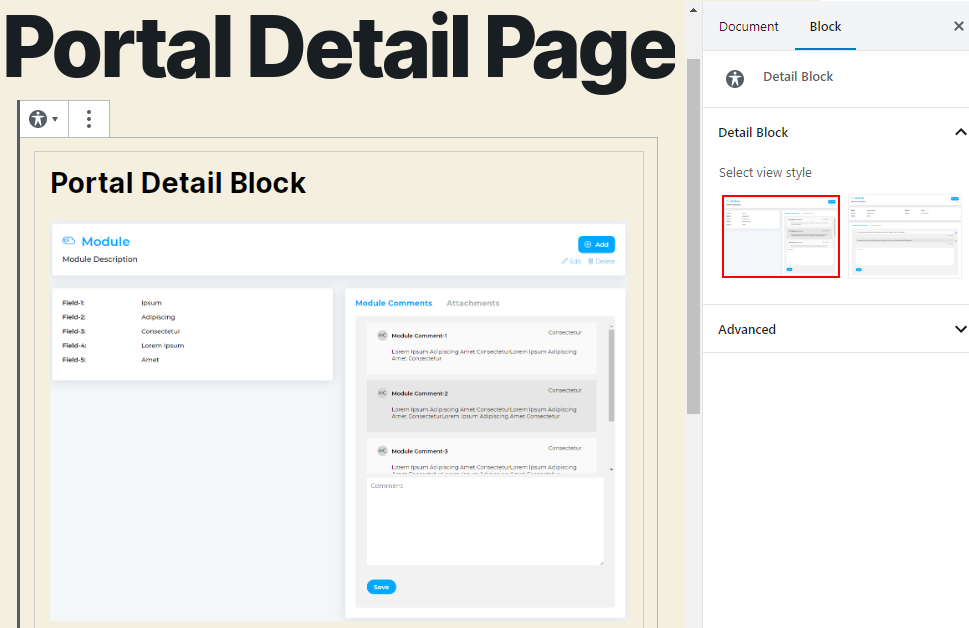Viewport: 969px width, 628px height.
Task: Select the first two-column view style thumbnail
Action: [781, 236]
